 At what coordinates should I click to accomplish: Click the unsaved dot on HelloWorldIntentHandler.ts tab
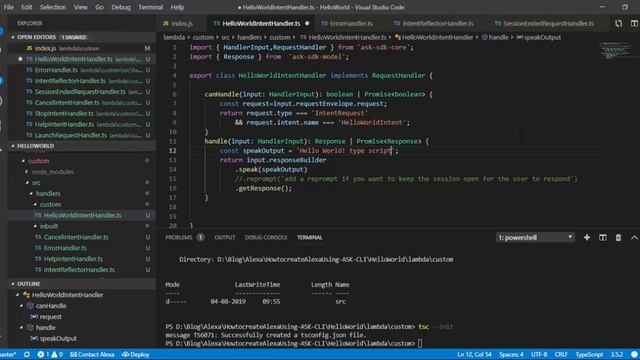307,23
